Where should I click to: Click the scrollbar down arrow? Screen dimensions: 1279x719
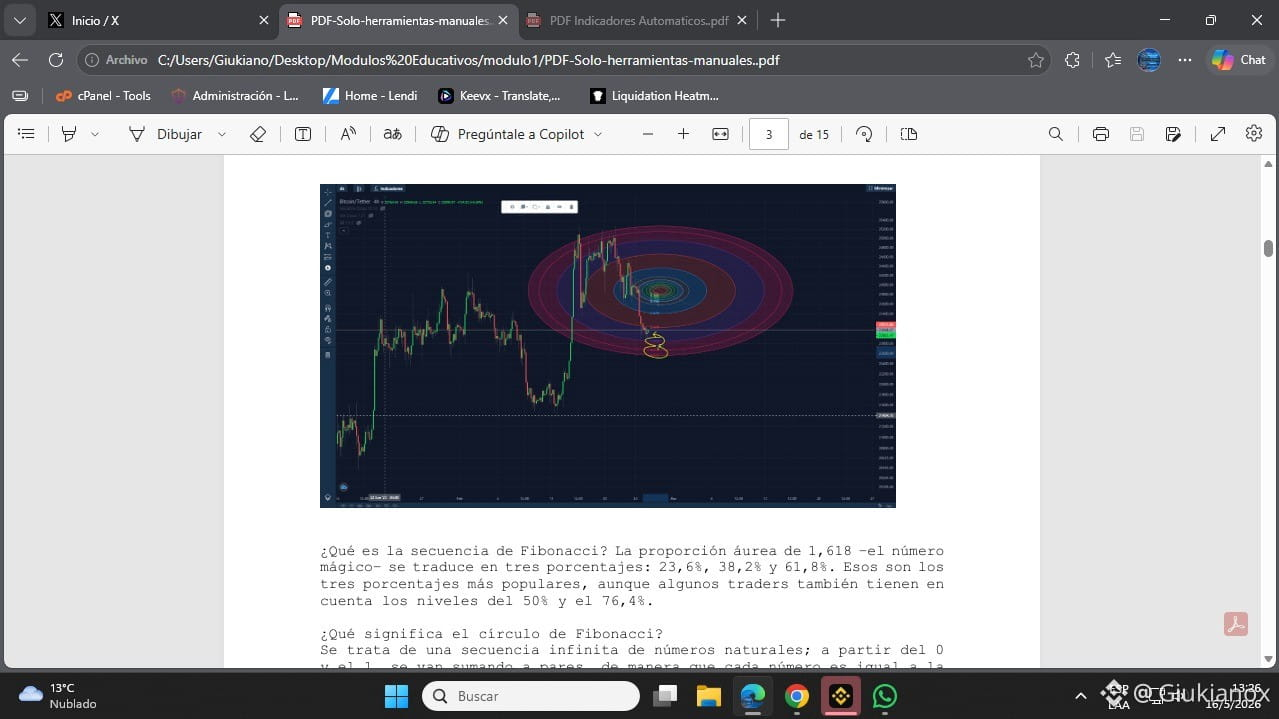1268,659
